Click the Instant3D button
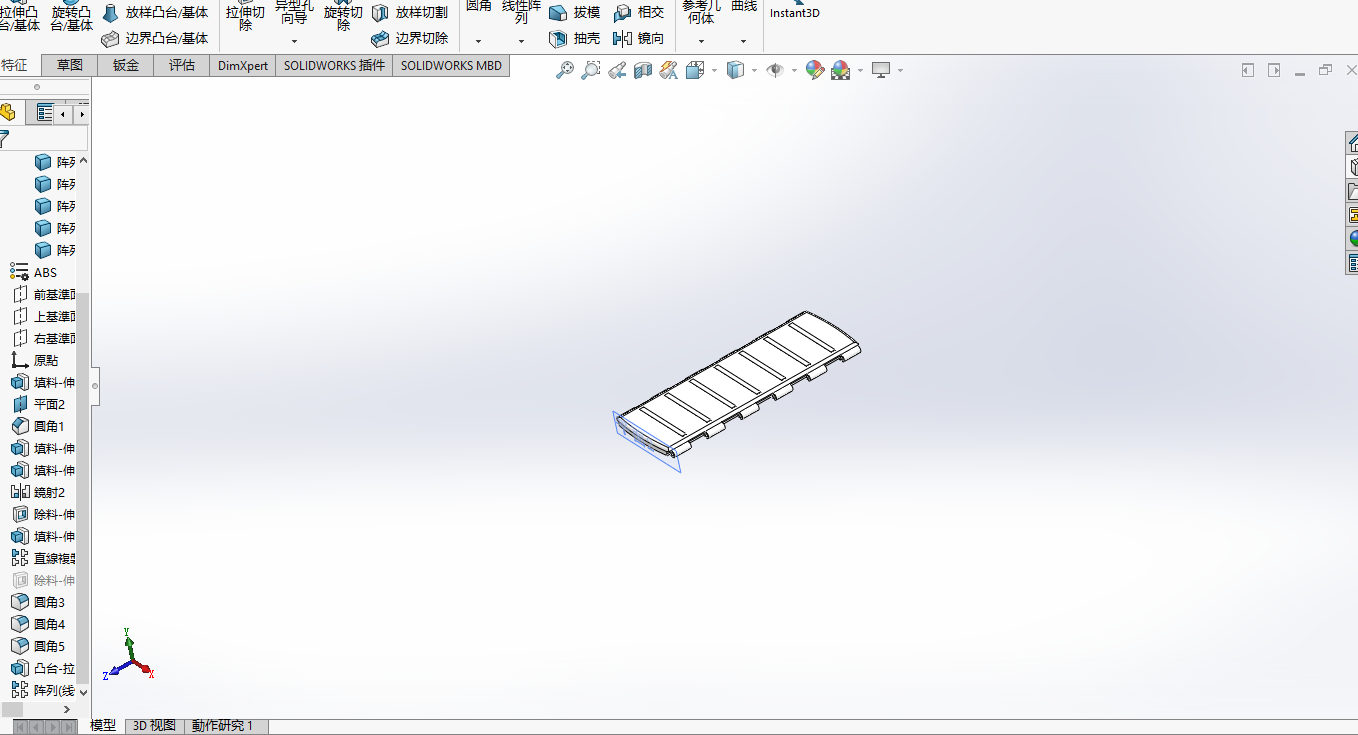1358x735 pixels. 795,10
